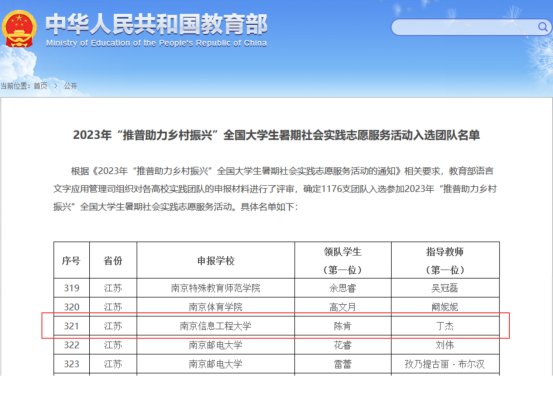The image size is (553, 395).
Task: Click the breadcrumb arrow separator
Action: point(55,86)
